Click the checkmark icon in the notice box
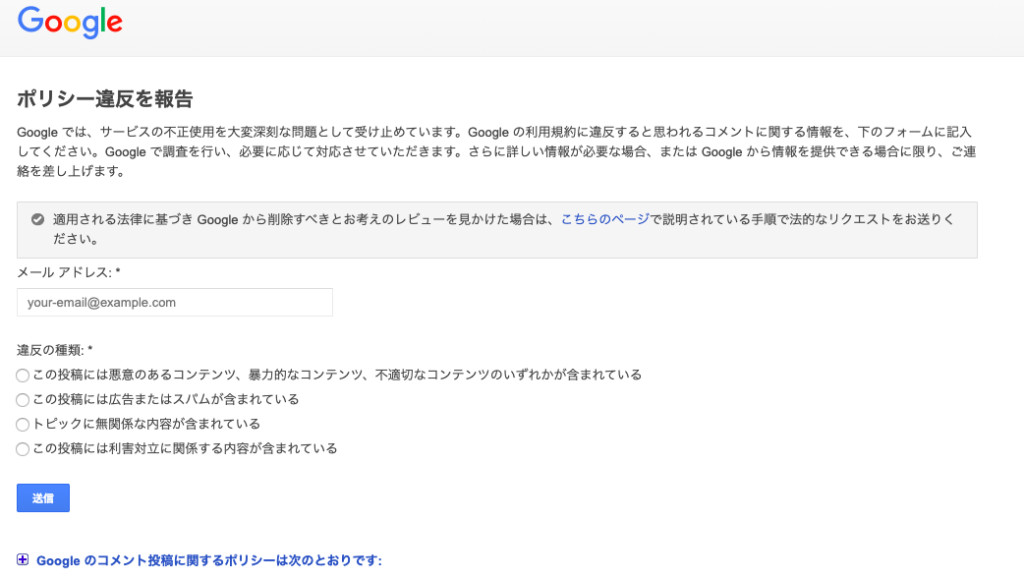The image size is (1024, 581). pyautogui.click(x=38, y=219)
